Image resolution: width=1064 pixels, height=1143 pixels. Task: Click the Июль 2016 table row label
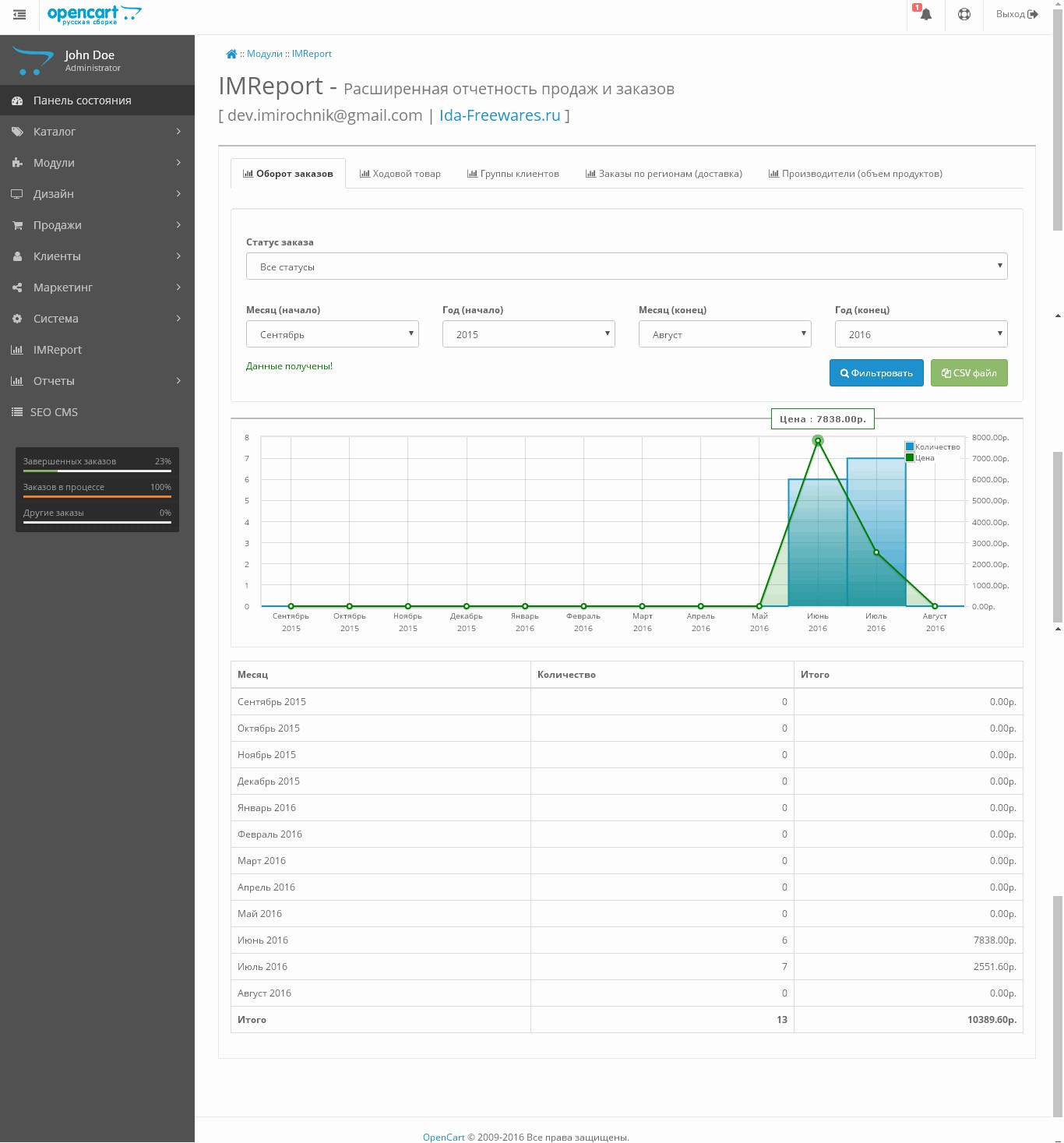click(262, 967)
